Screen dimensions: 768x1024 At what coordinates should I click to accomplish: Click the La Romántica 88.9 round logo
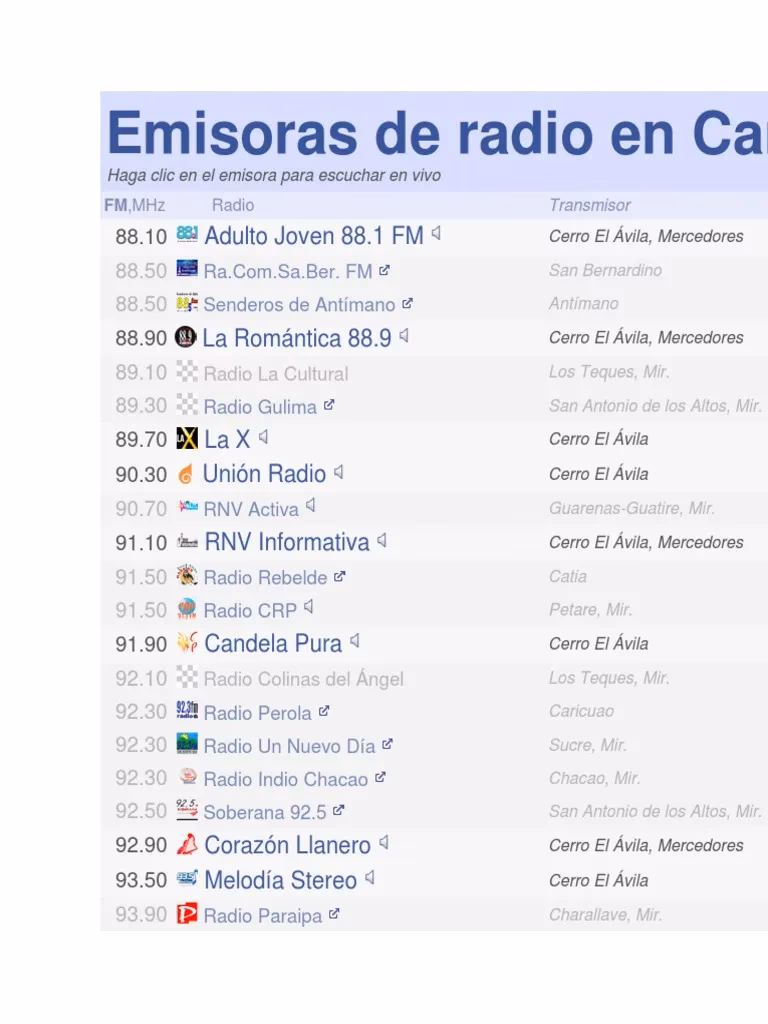click(186, 337)
